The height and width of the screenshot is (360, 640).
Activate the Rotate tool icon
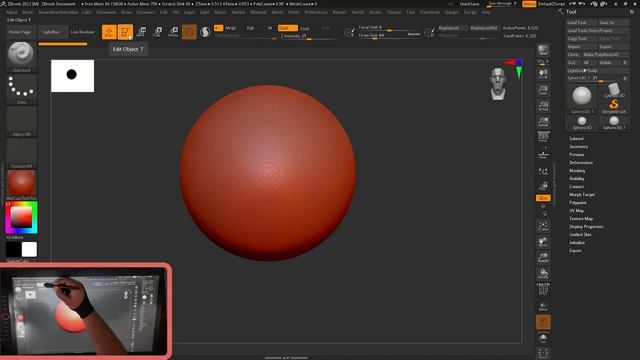pos(173,32)
